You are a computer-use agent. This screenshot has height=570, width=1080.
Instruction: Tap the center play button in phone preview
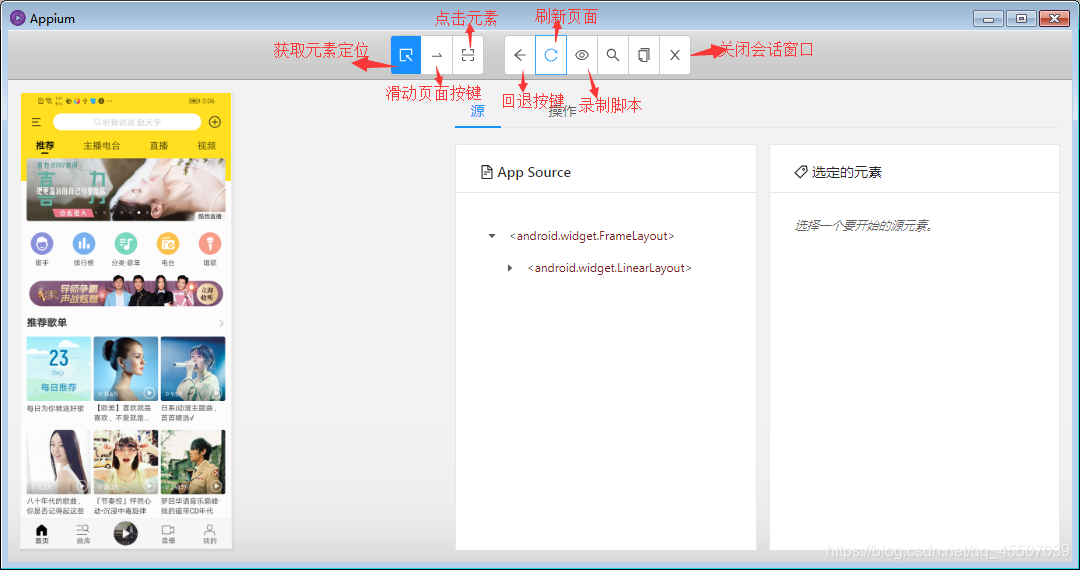125,533
